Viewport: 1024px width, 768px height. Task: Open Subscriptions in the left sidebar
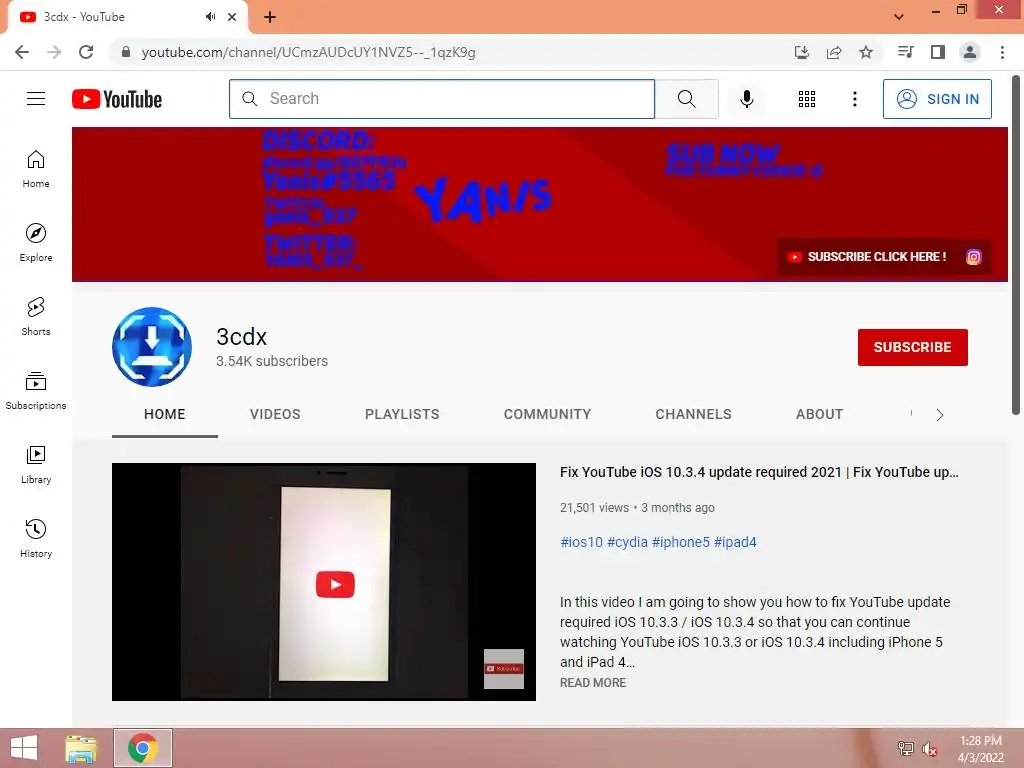tap(36, 390)
